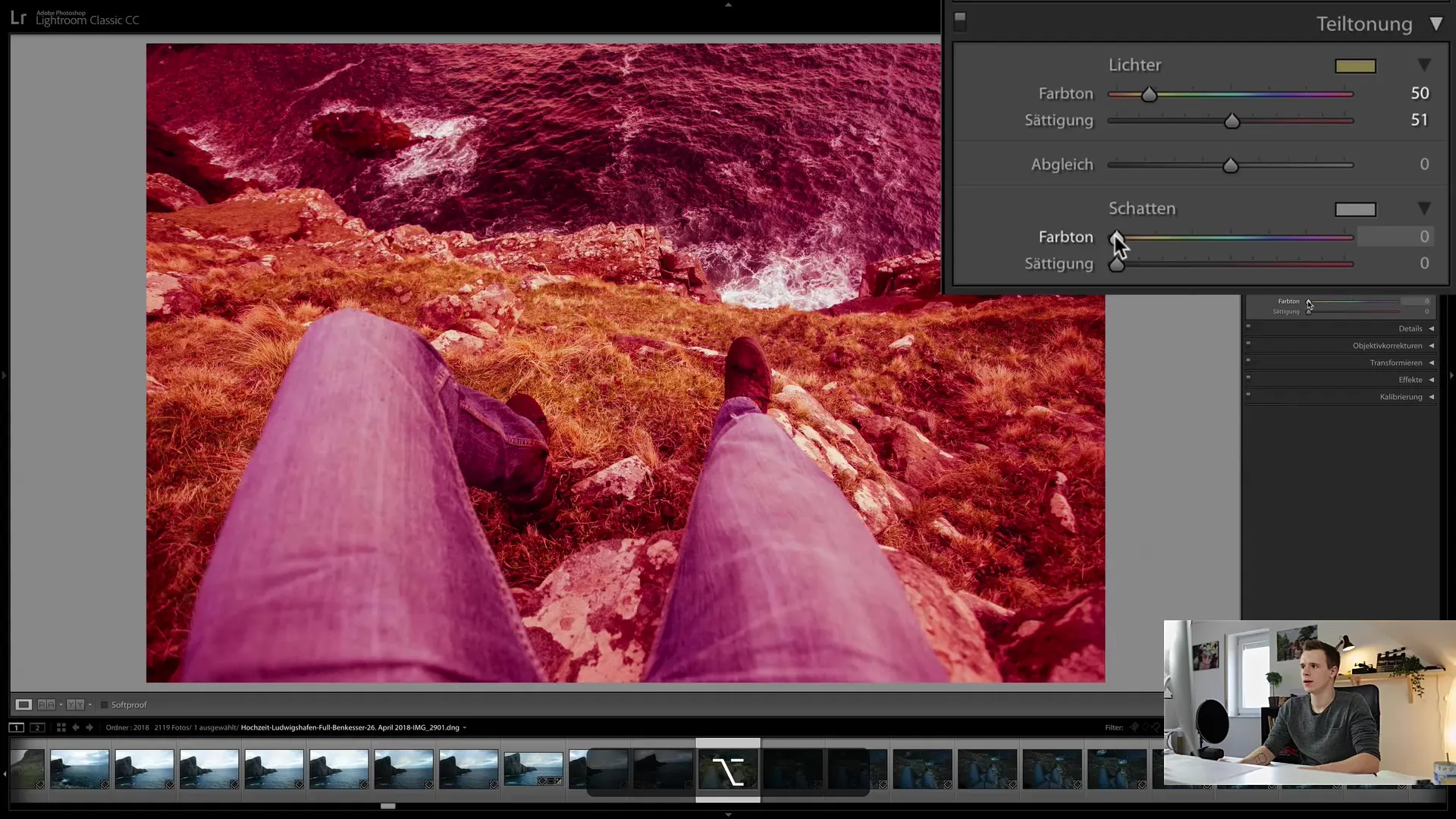This screenshot has height=819, width=1456.
Task: Click the Abgleich balance slider handle
Action: coord(1230,165)
